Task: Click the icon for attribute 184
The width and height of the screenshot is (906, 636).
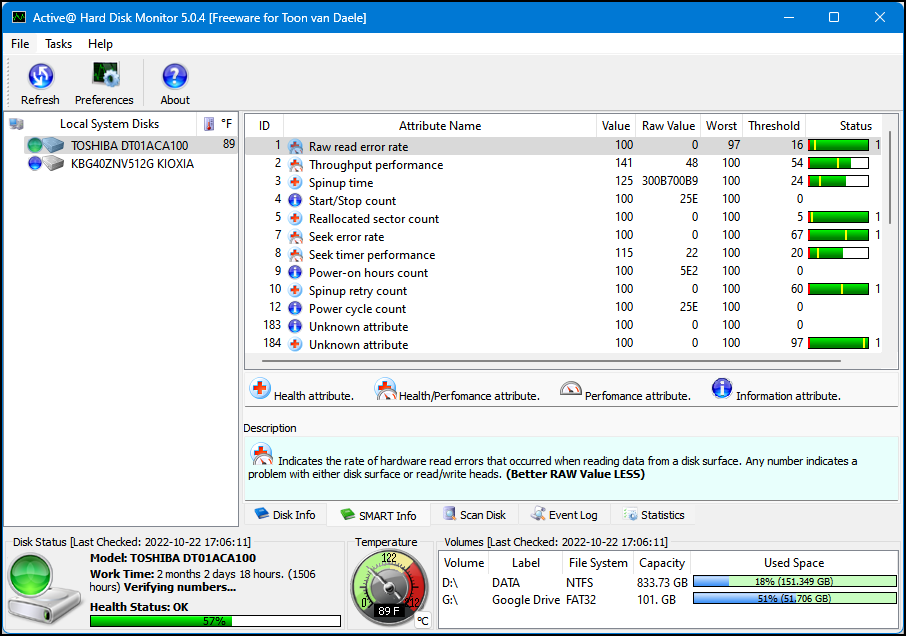Action: 295,344
